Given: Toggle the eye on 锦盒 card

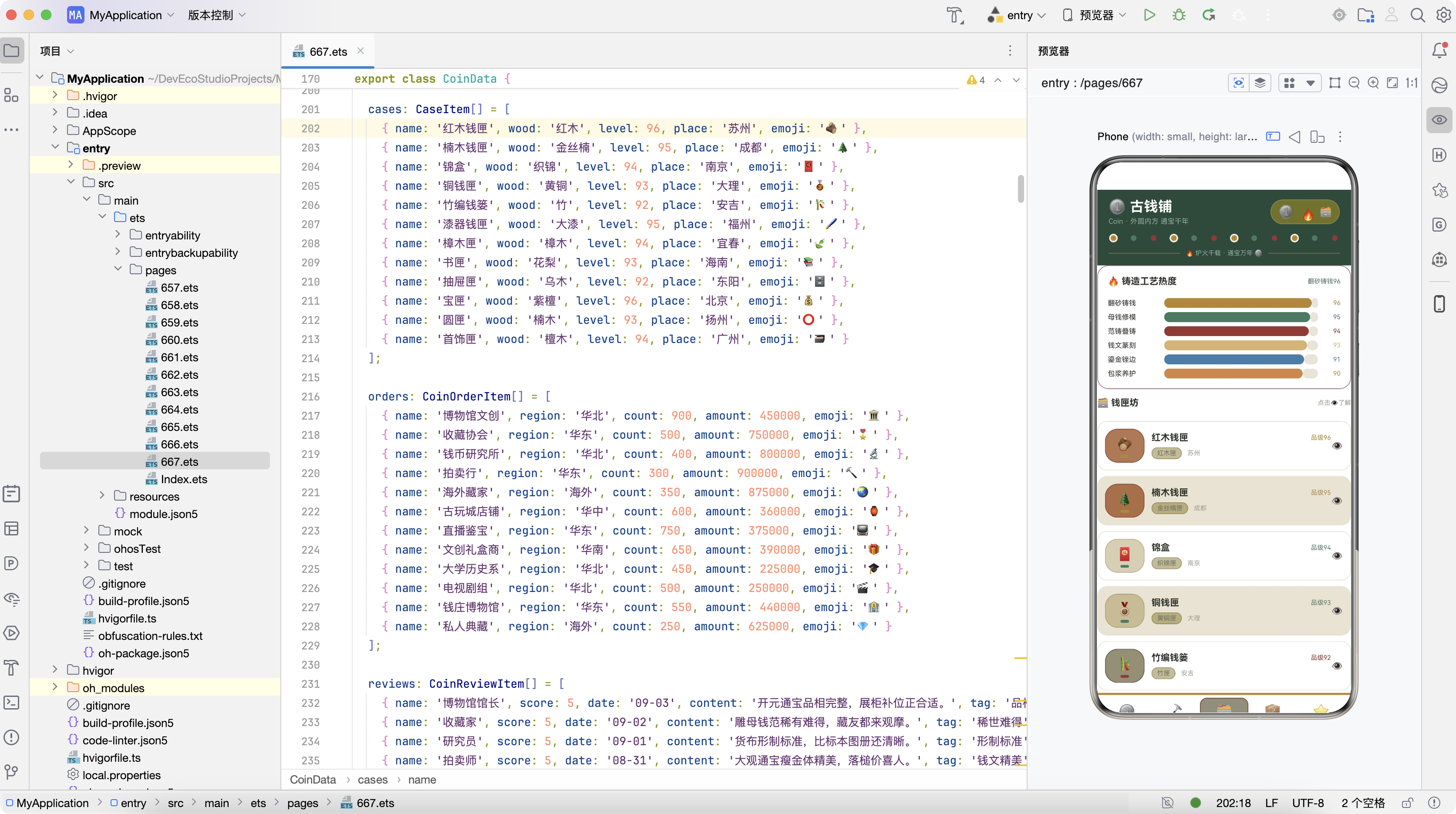Looking at the screenshot, I should point(1337,556).
